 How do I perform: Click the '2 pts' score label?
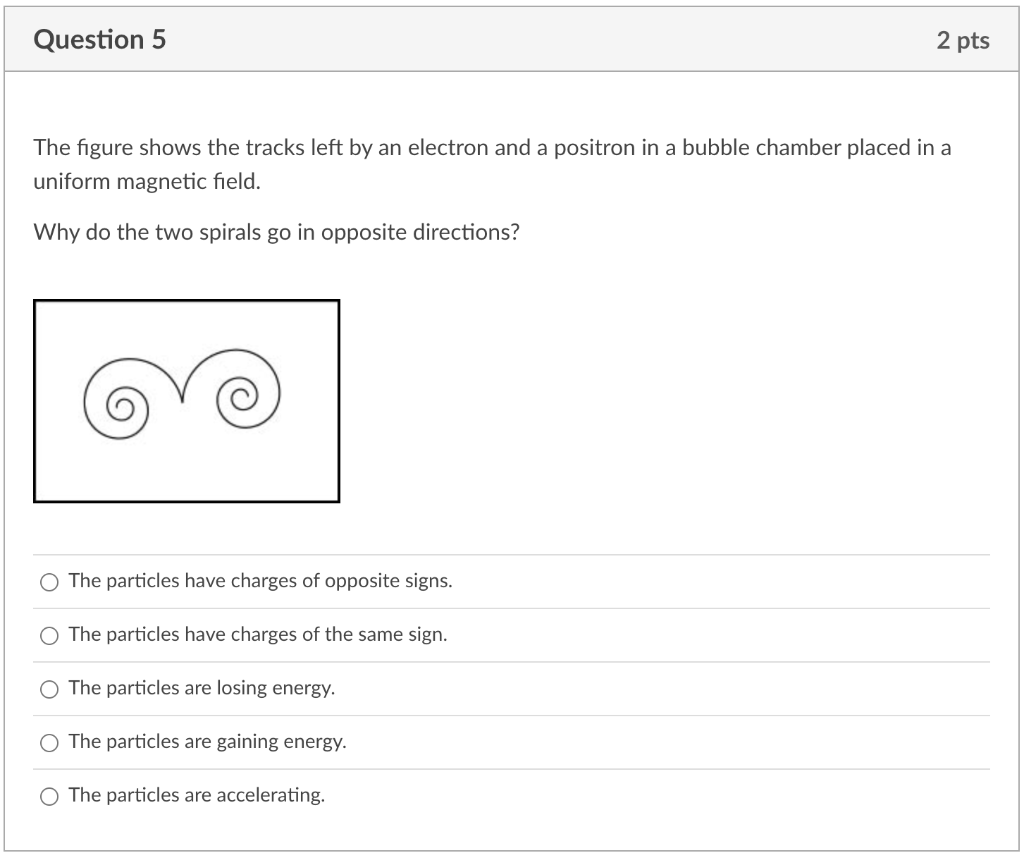point(963,40)
